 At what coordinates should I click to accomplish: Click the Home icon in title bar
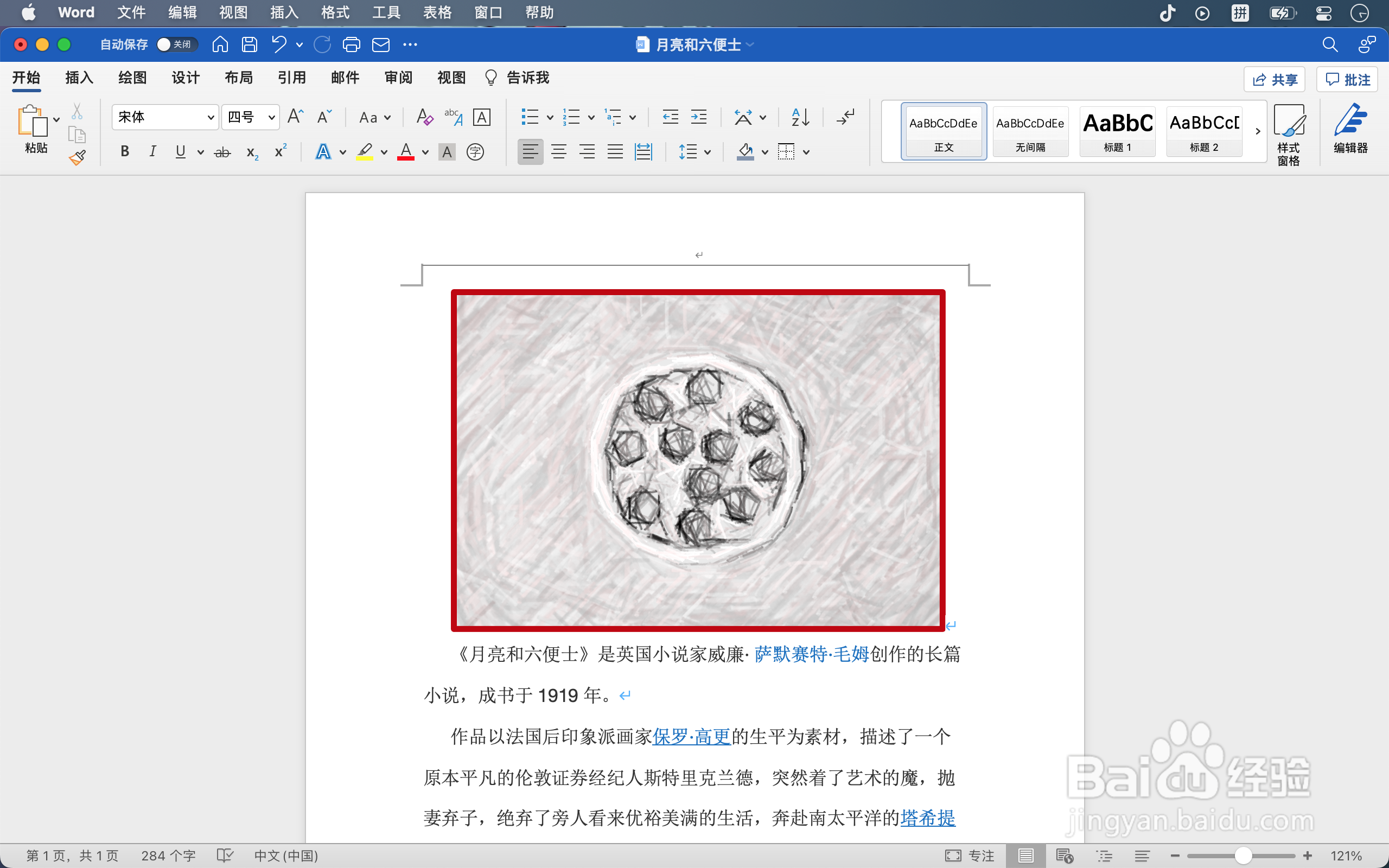220,44
